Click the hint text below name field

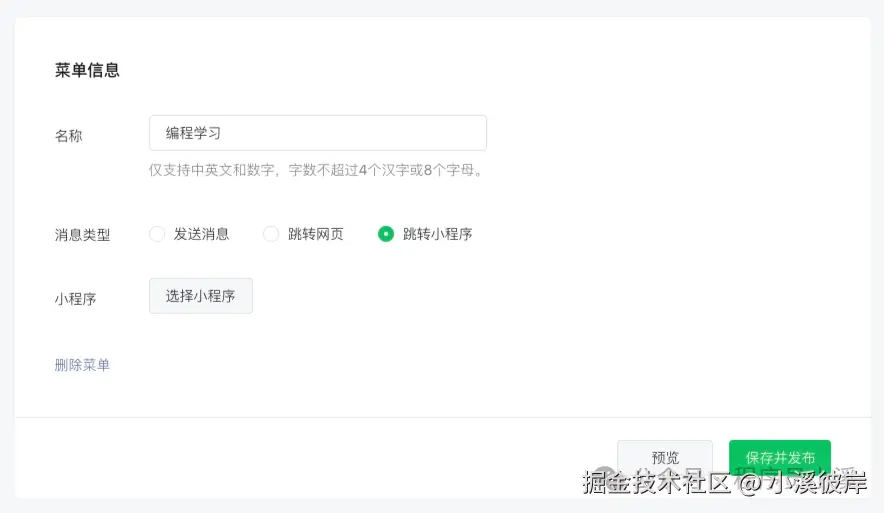pos(317,170)
